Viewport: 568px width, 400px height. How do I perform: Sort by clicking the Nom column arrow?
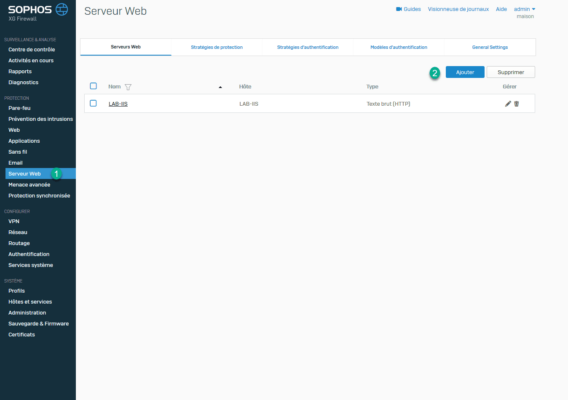coord(220,87)
